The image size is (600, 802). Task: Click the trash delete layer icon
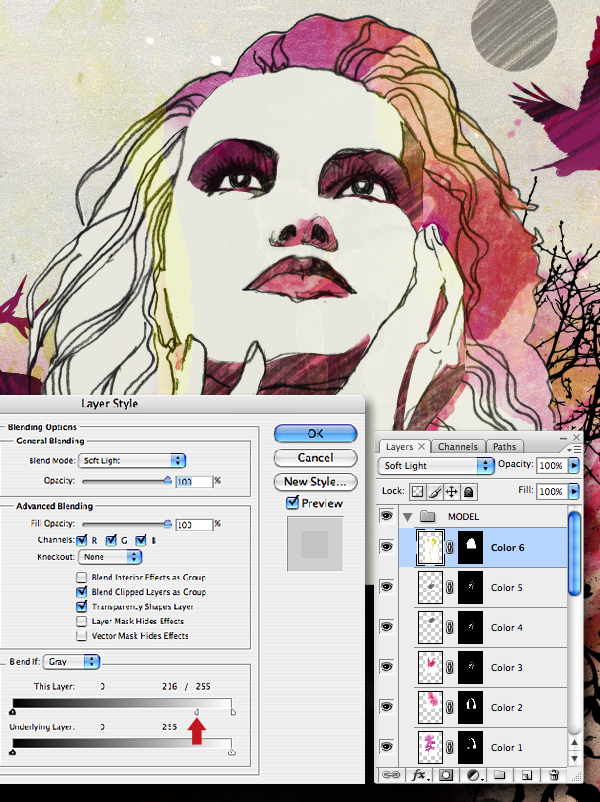pyautogui.click(x=554, y=775)
